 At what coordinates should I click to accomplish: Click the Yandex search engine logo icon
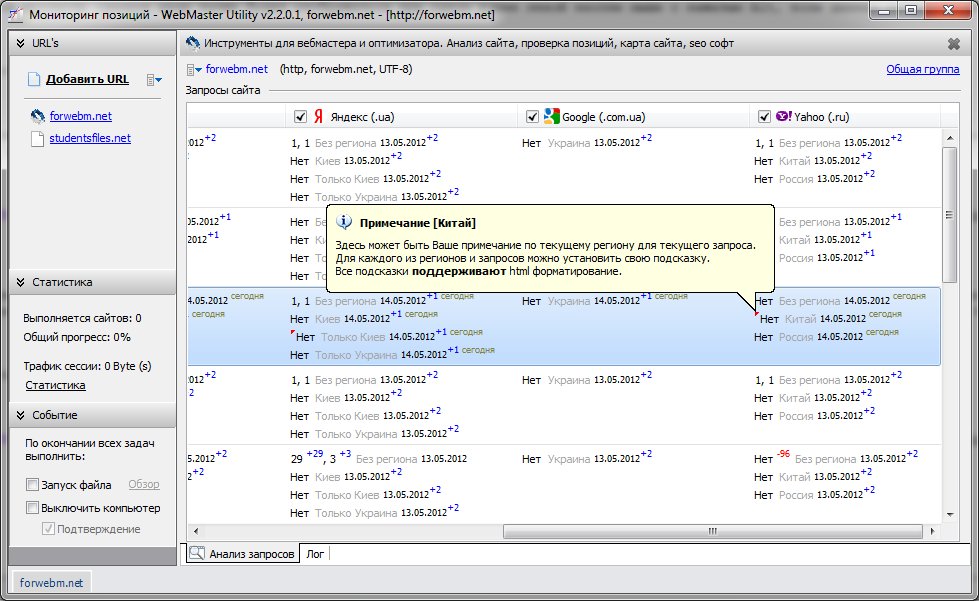319,117
